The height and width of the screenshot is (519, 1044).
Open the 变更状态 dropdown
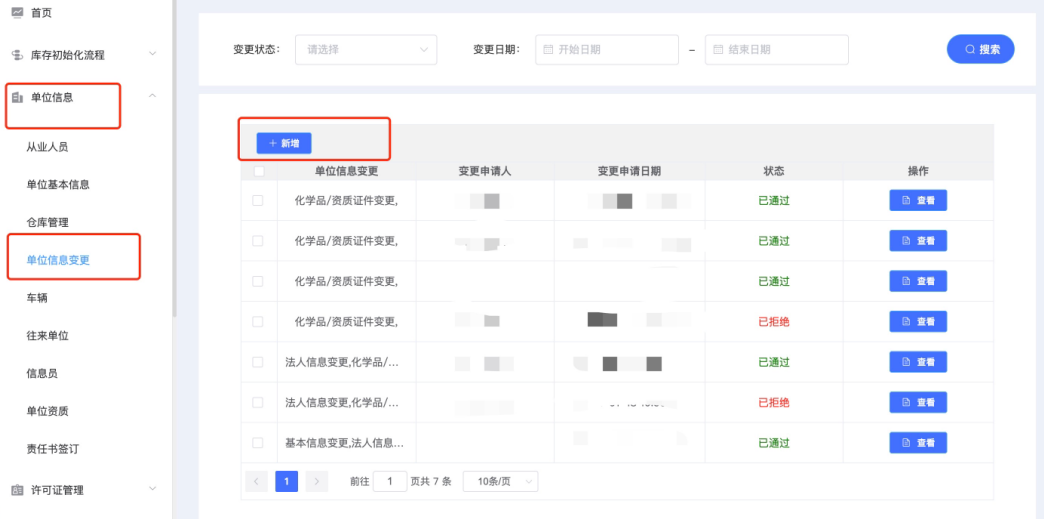point(365,50)
